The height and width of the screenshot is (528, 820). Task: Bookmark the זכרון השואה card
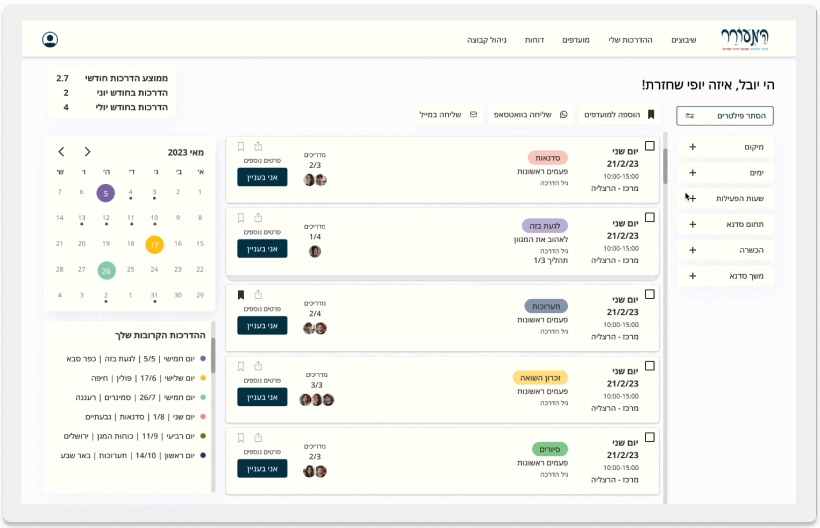pos(241,366)
